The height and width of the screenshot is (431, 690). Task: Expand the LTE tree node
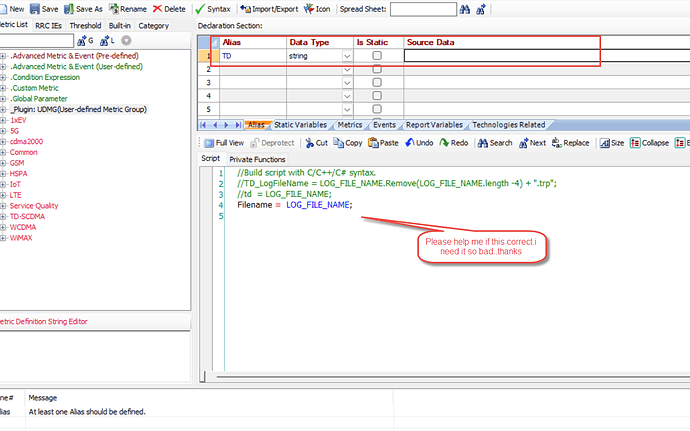[x=3, y=195]
